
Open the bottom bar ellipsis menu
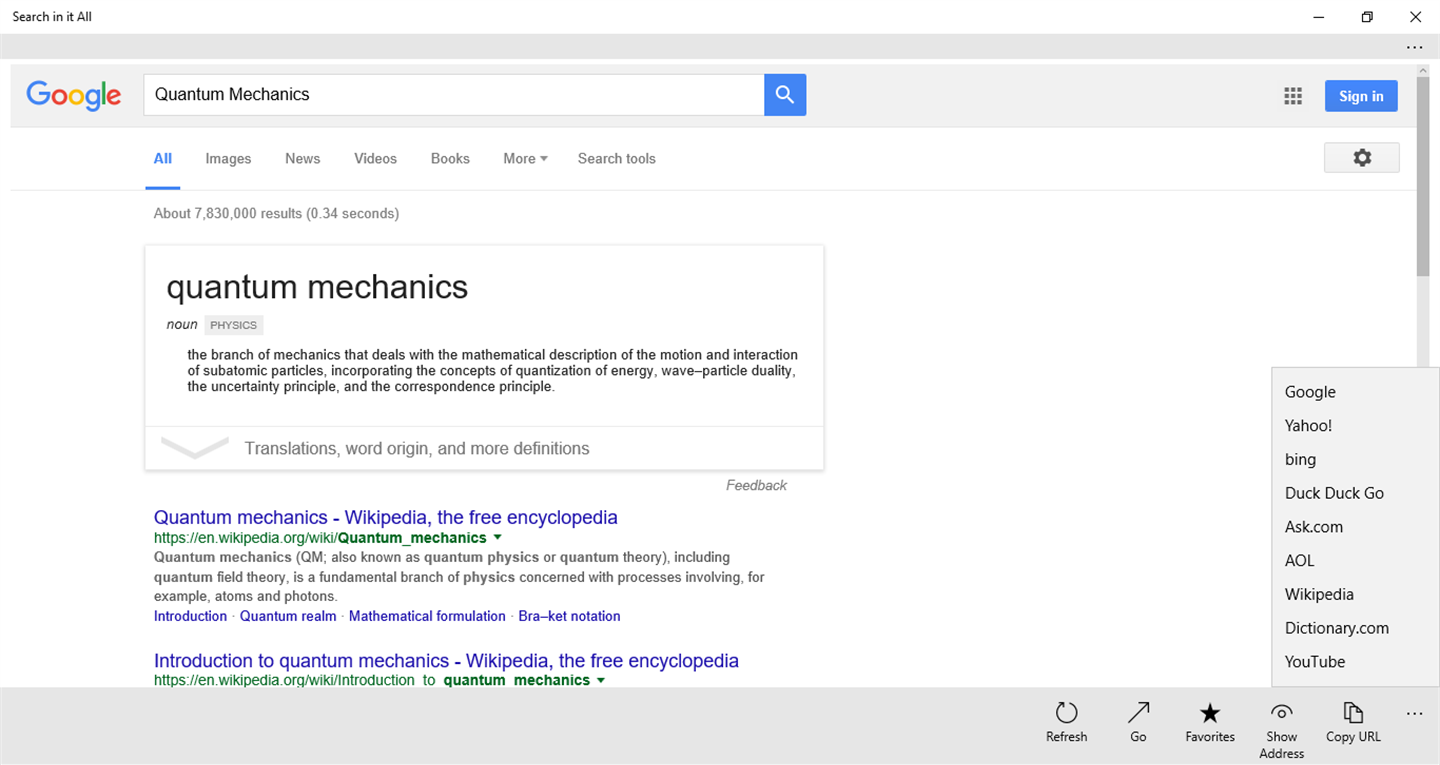(x=1414, y=714)
